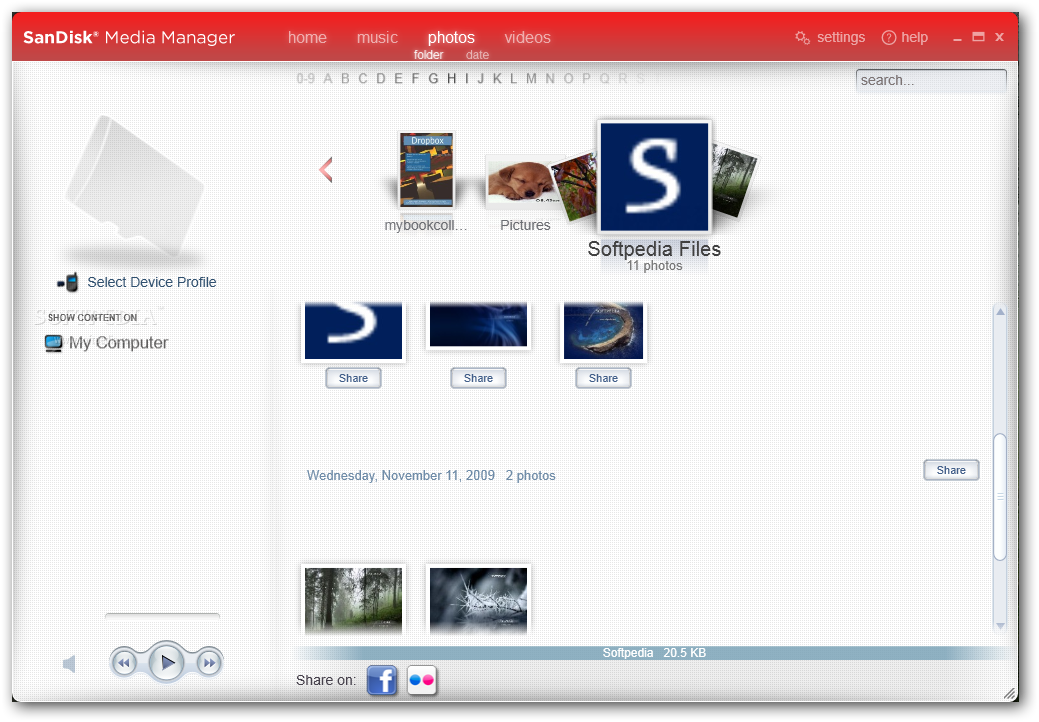Jump to letter A in index
Viewport: 1039px width, 722px height.
point(327,79)
